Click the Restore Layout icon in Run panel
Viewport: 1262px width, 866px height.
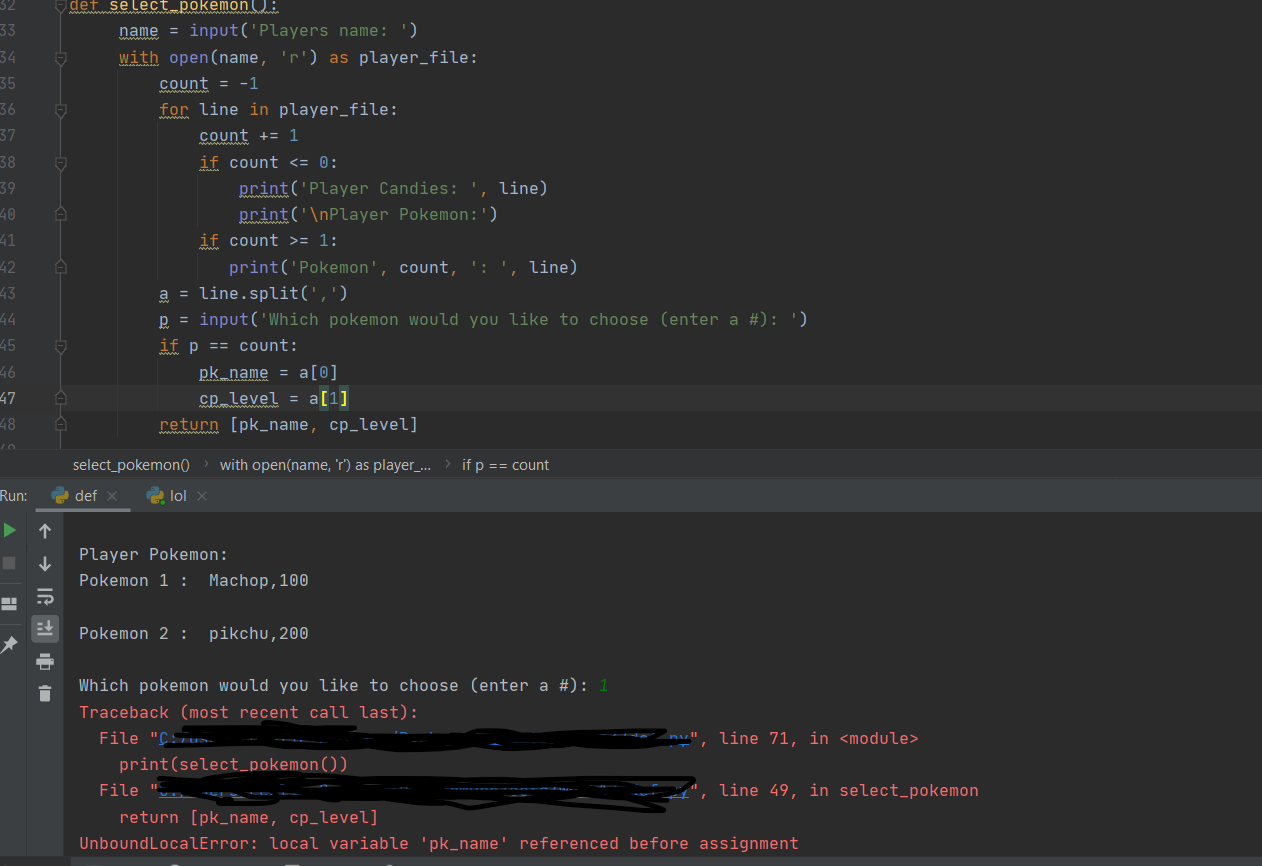click(10, 604)
